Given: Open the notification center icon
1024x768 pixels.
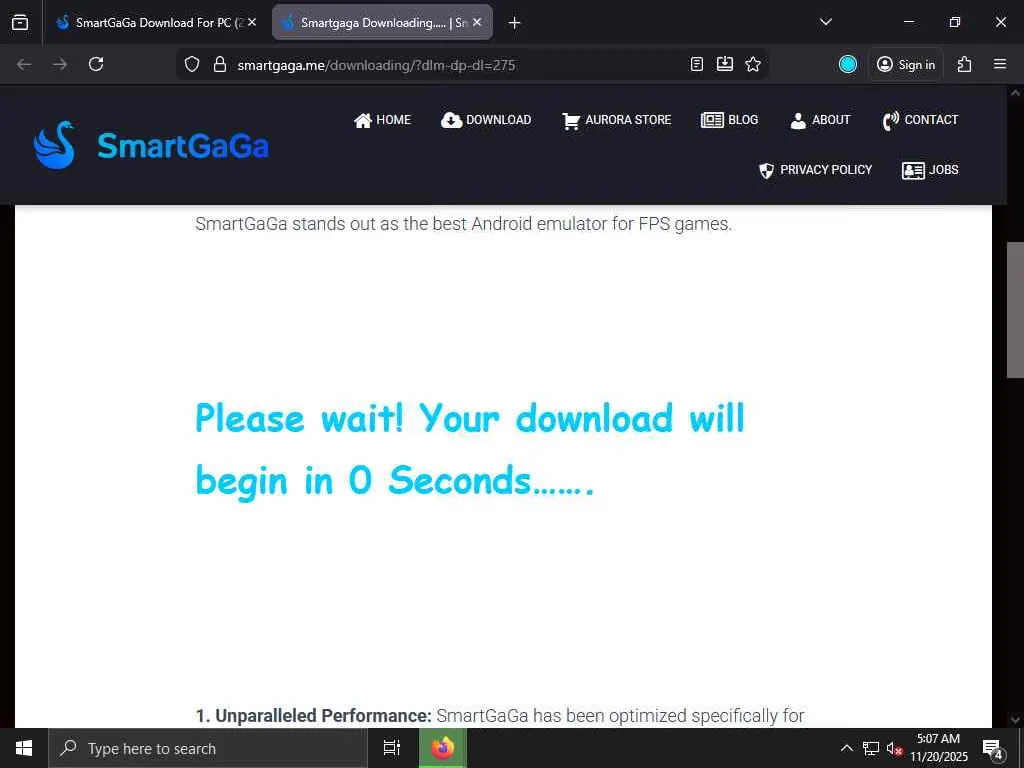Looking at the screenshot, I should (x=992, y=748).
